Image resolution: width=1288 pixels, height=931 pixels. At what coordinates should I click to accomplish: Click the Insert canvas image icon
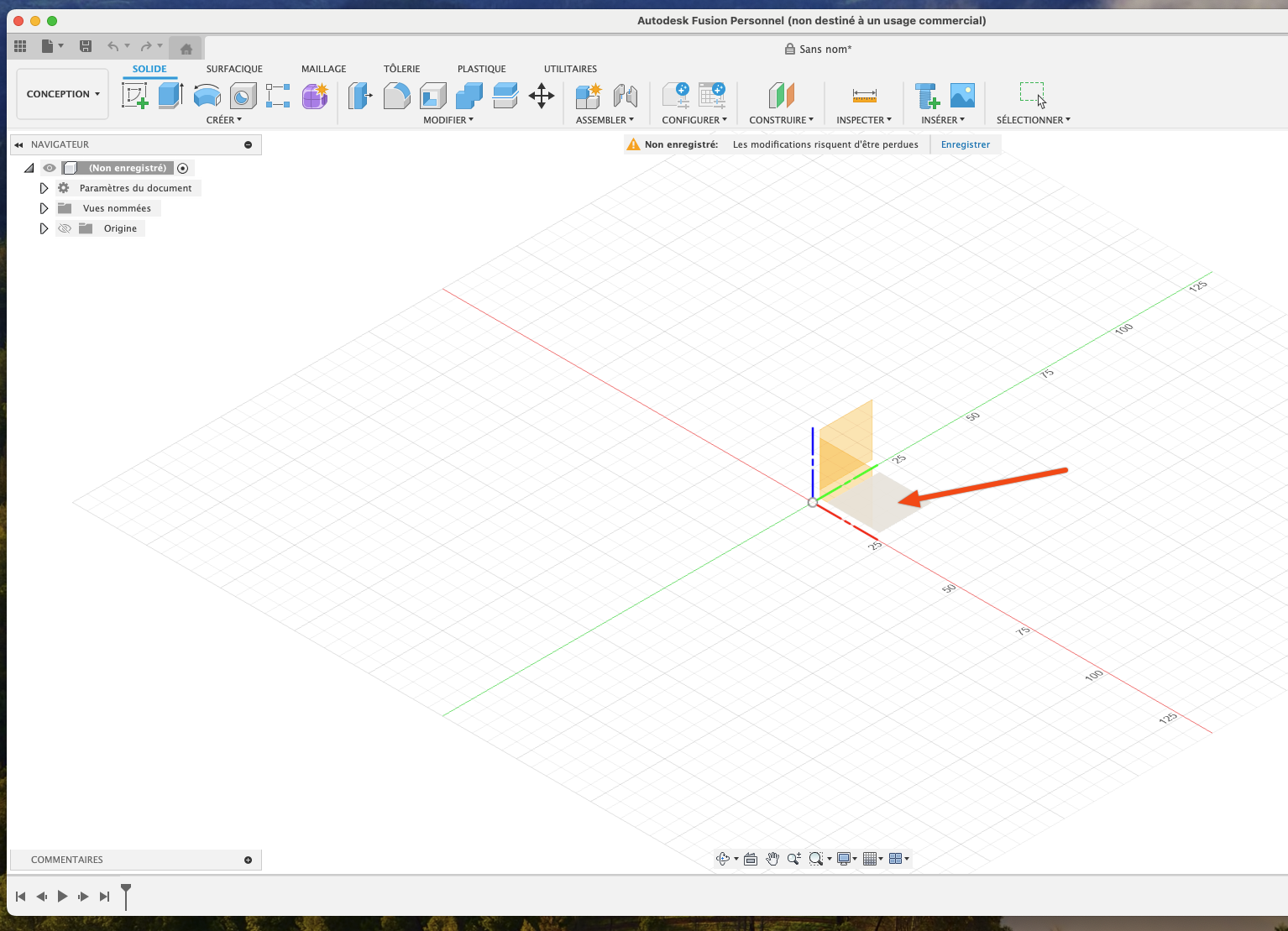(962, 96)
